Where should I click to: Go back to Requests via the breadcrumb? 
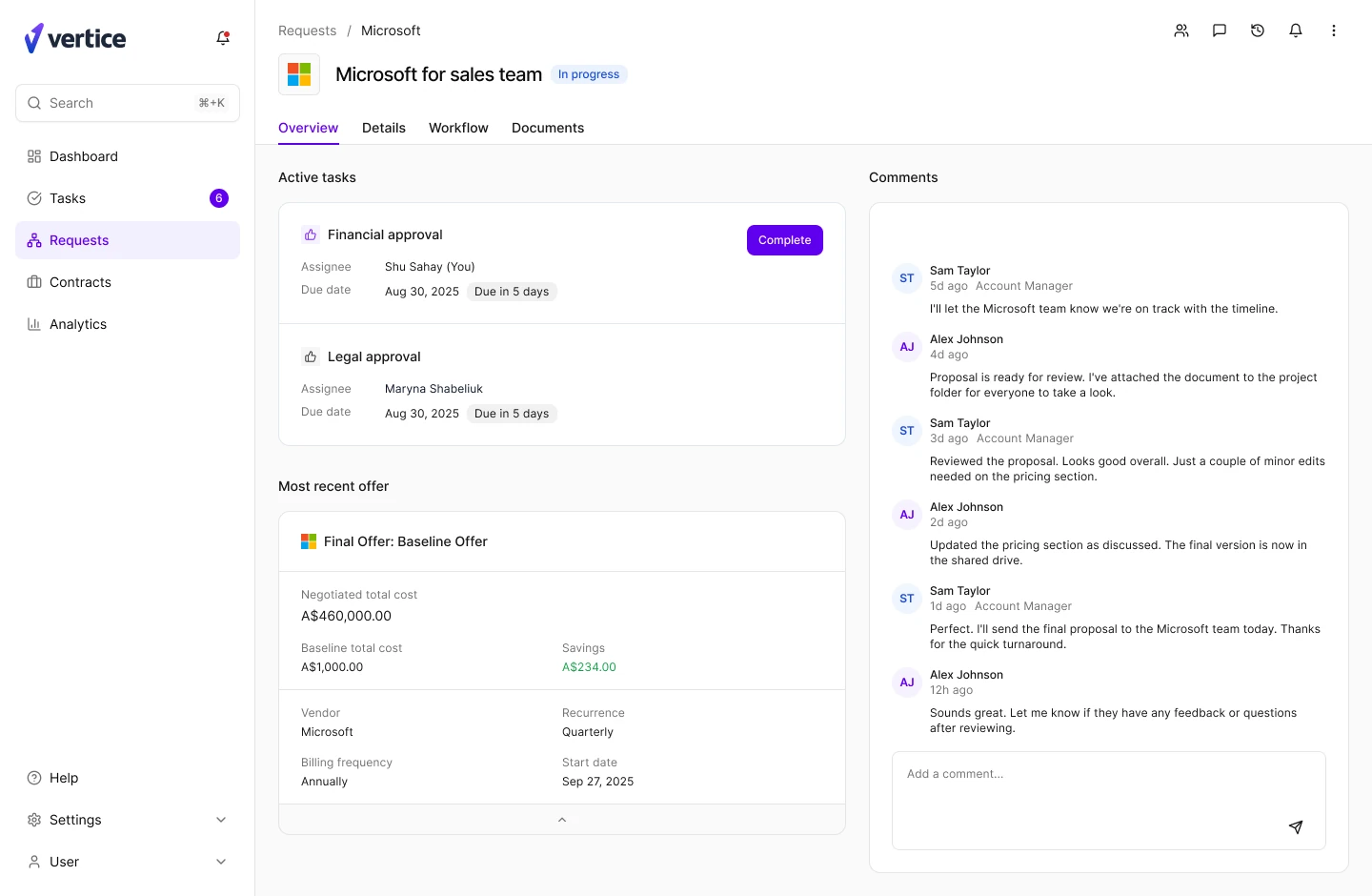click(307, 31)
